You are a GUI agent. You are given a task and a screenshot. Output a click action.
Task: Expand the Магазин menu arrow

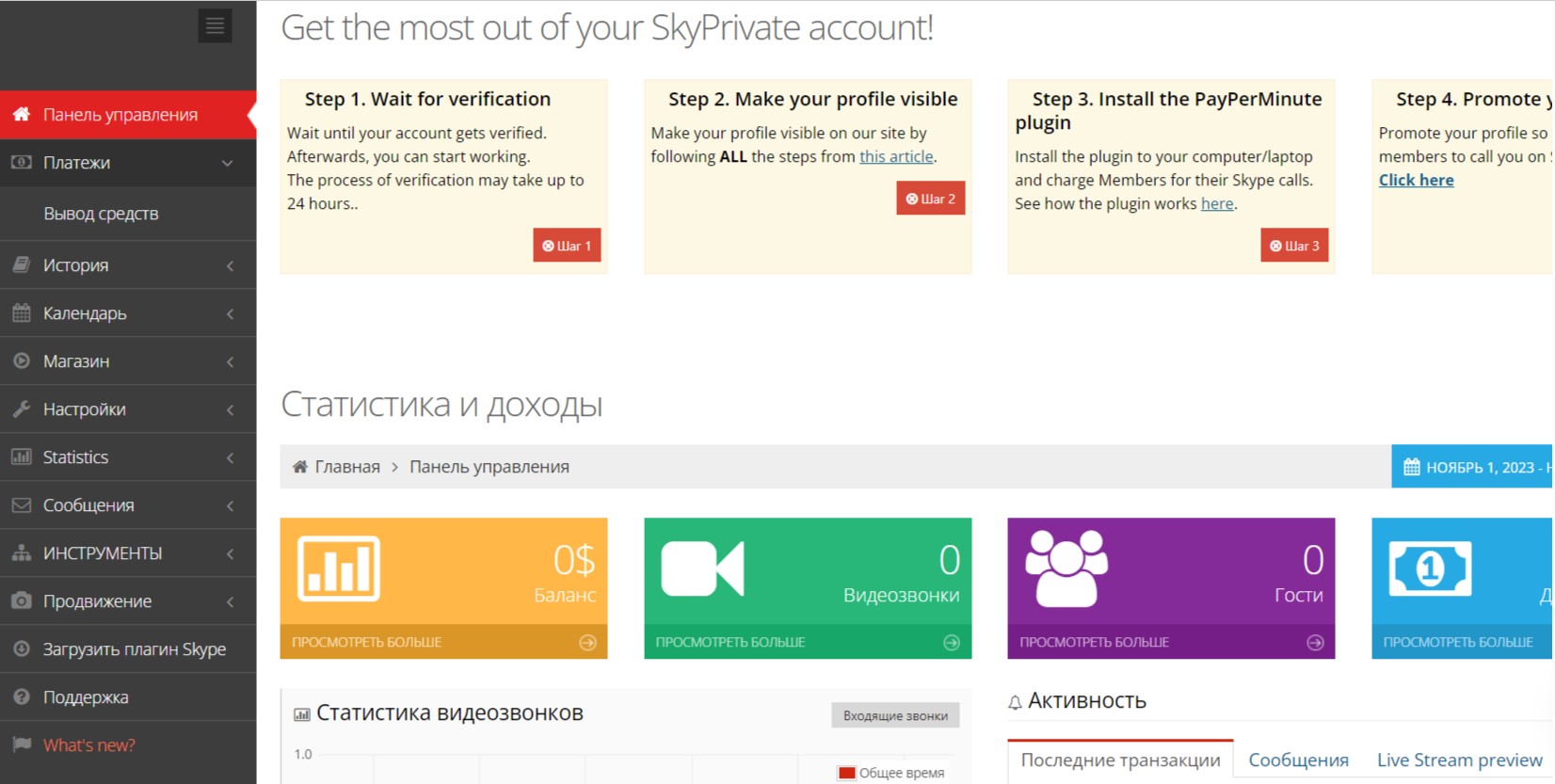point(230,362)
